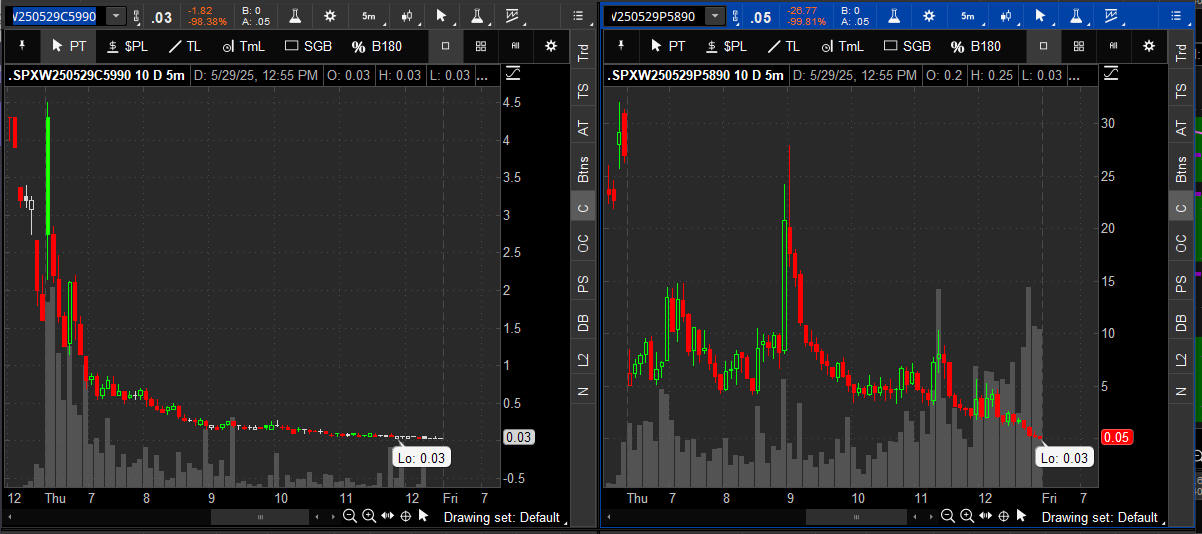Click the zoom in magnifier under right chart
This screenshot has height=534, width=1202.
(x=968, y=516)
